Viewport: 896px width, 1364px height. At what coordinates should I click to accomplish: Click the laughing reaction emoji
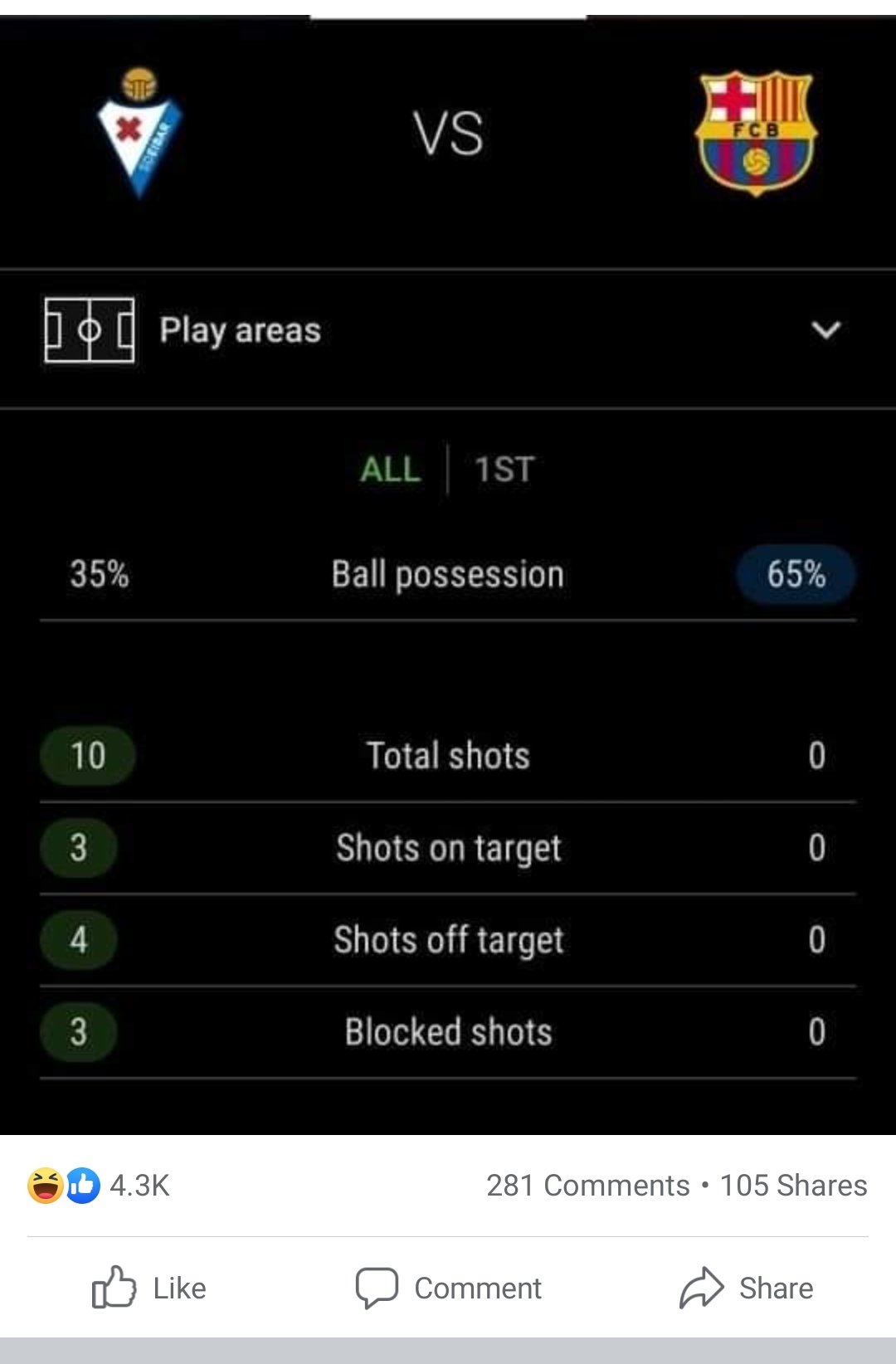(x=46, y=1185)
